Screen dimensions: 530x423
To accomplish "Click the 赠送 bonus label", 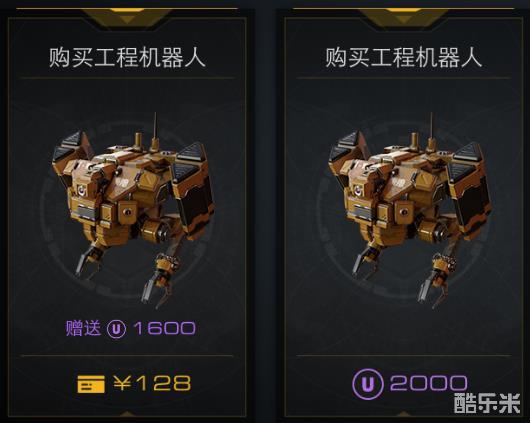I will (x=83, y=328).
